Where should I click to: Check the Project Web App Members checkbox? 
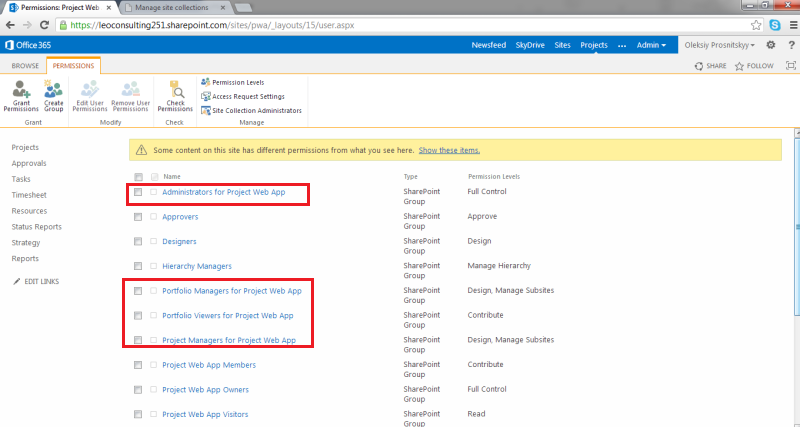[x=138, y=365]
